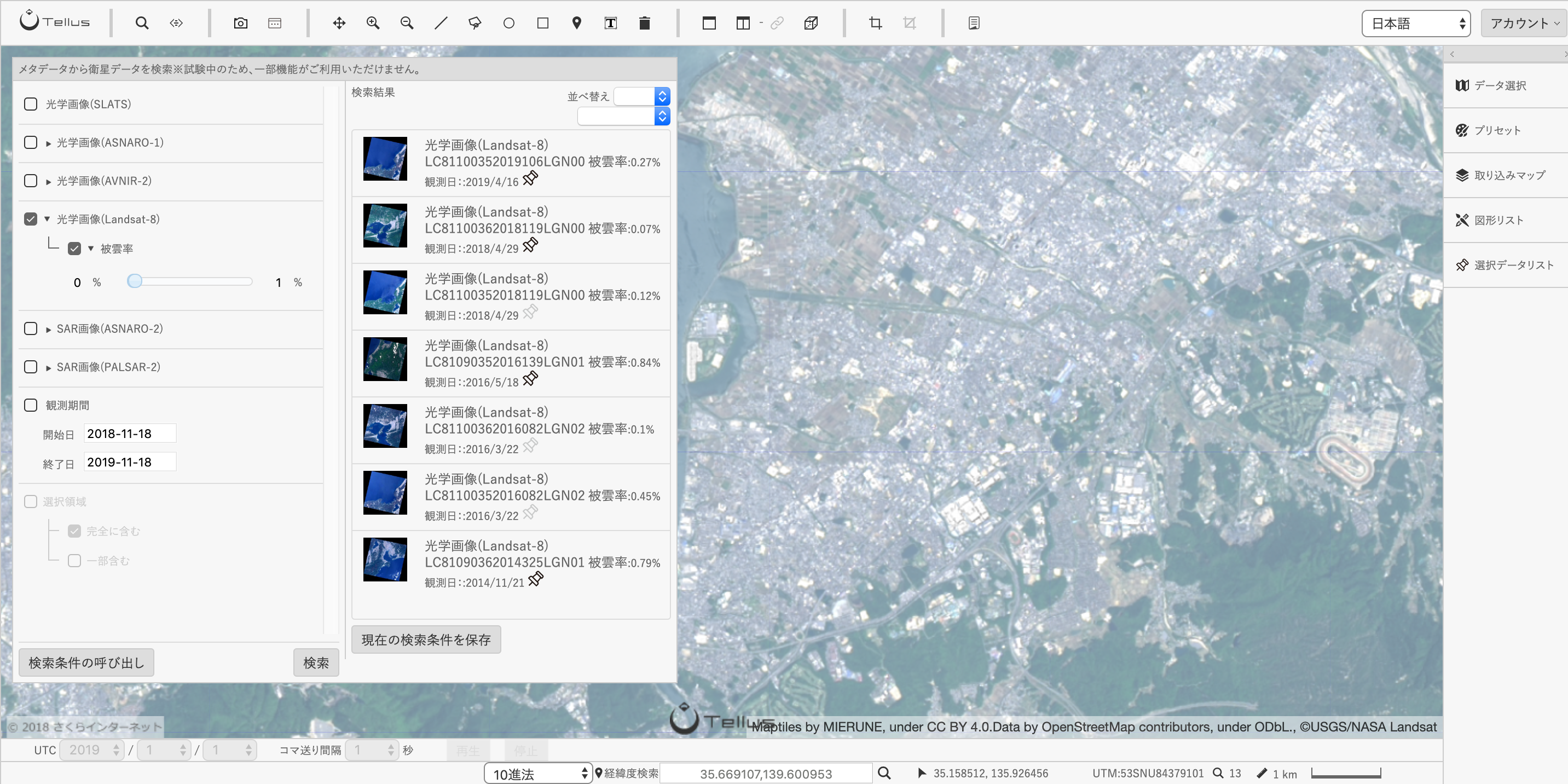Open プリセット in right sidebar
This screenshot has height=784, width=1568.
[x=1505, y=130]
